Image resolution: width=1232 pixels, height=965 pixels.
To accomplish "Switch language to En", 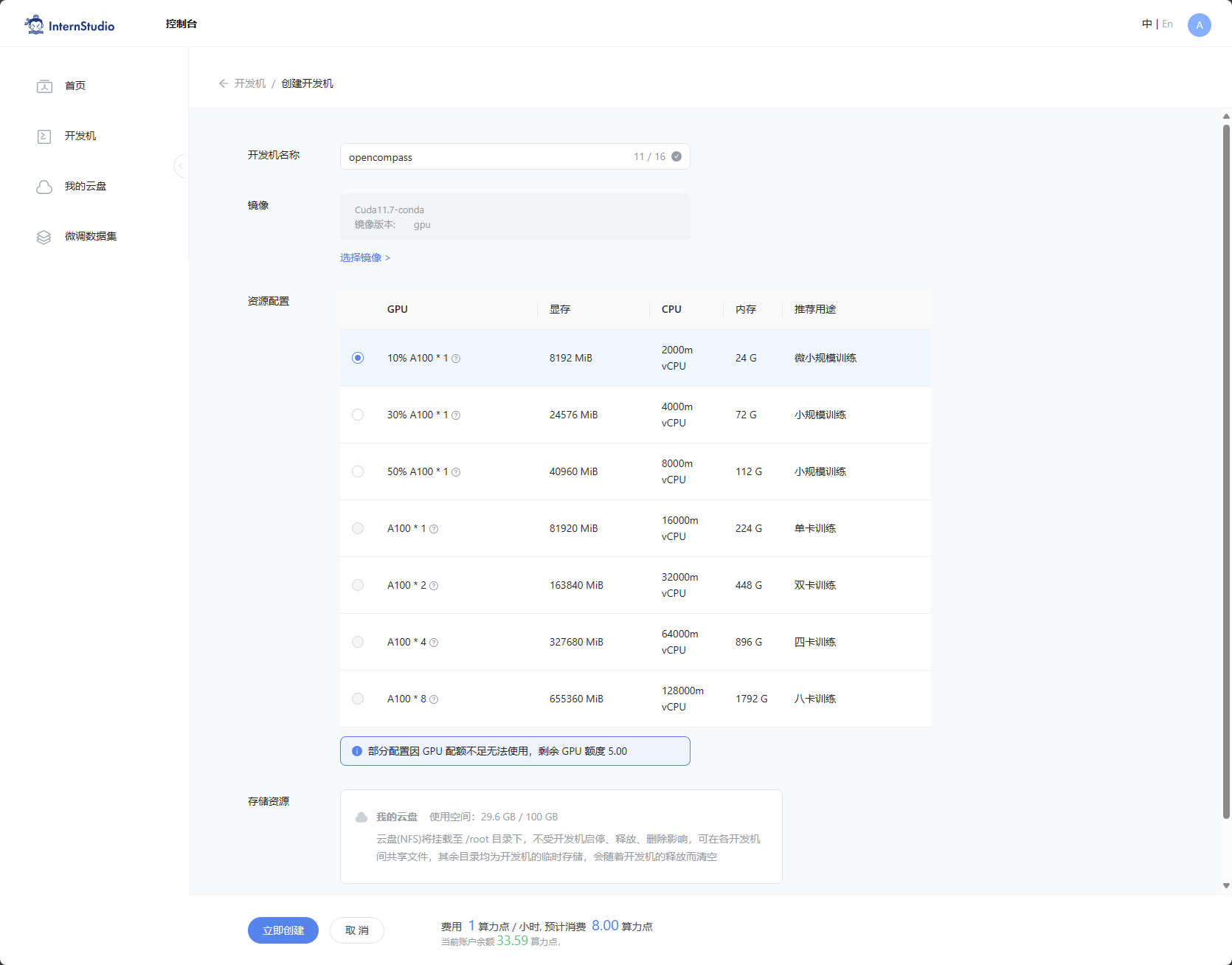I will pos(1167,24).
